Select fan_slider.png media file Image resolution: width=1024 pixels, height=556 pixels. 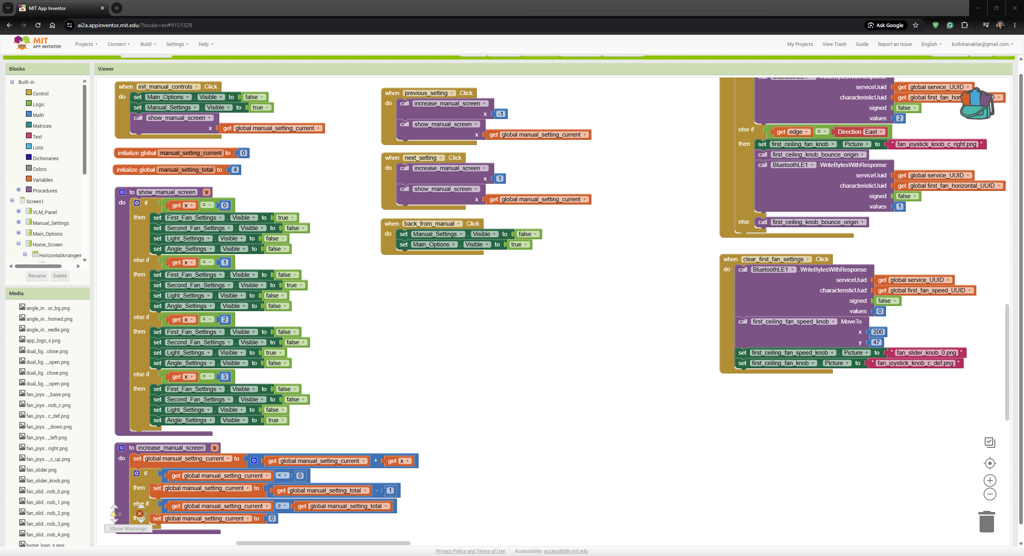(x=38, y=470)
